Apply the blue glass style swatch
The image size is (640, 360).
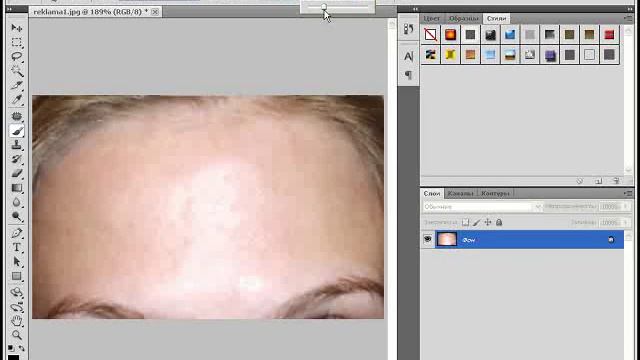tap(510, 35)
